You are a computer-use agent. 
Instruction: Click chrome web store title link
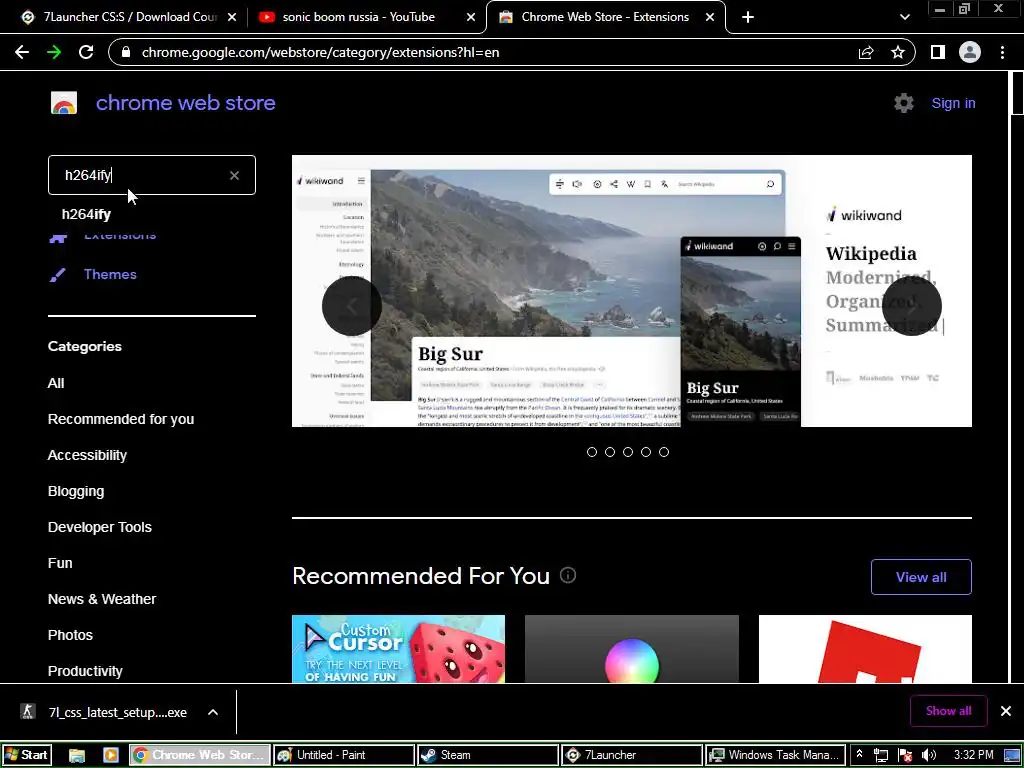pos(185,103)
